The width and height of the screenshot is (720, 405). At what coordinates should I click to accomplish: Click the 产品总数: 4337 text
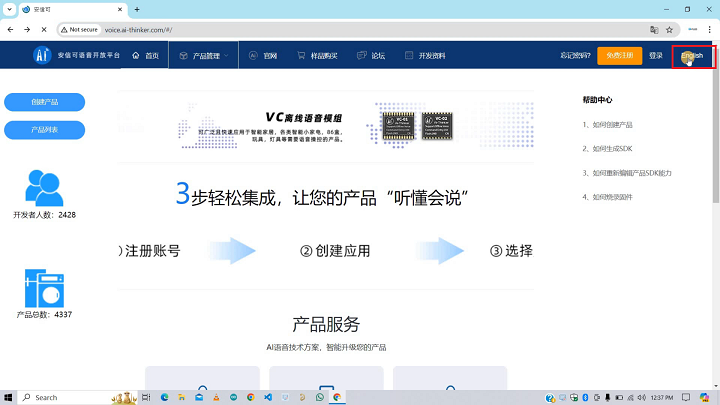click(x=44, y=315)
